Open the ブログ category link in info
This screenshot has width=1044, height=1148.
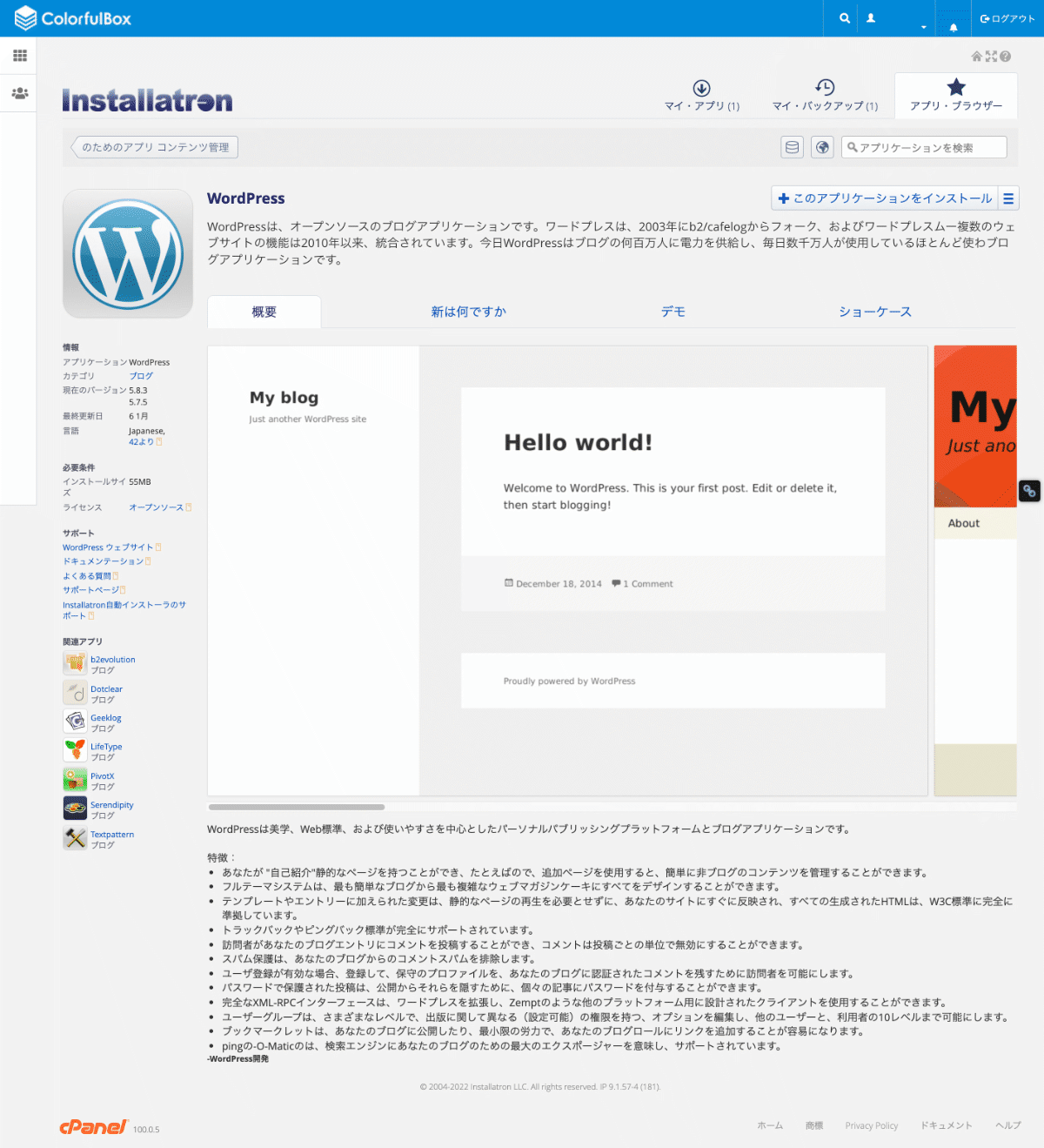coord(141,376)
